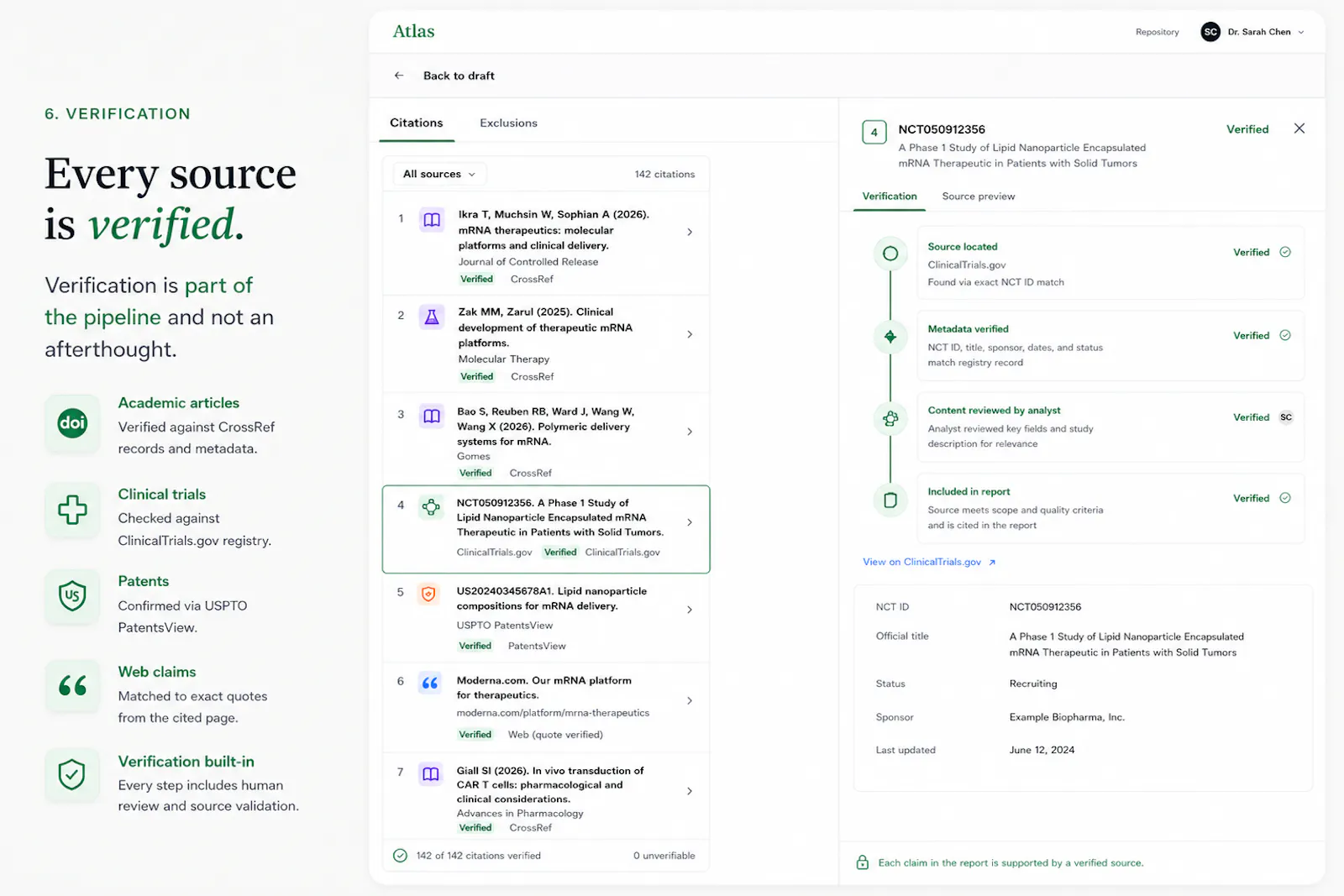Select the Source located card
1344x896 pixels.
coord(1110,263)
